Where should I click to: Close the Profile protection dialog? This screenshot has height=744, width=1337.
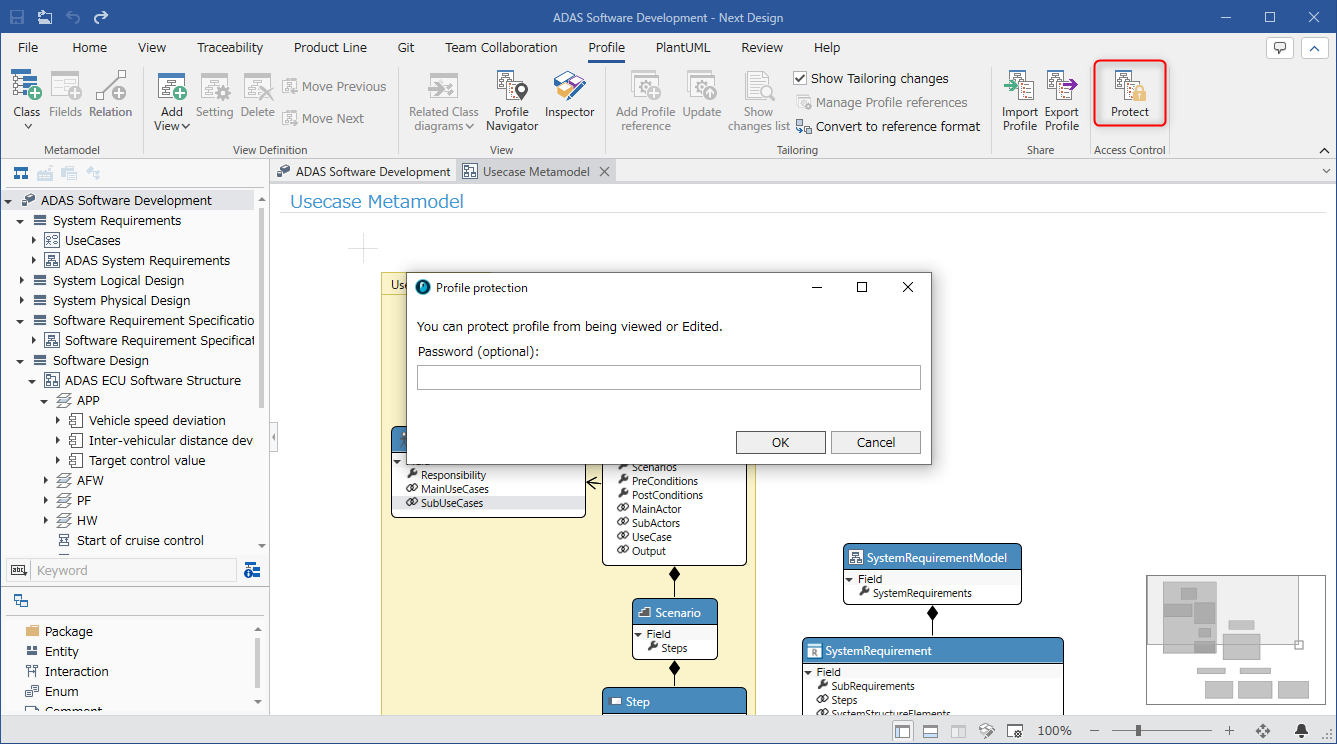(x=908, y=287)
